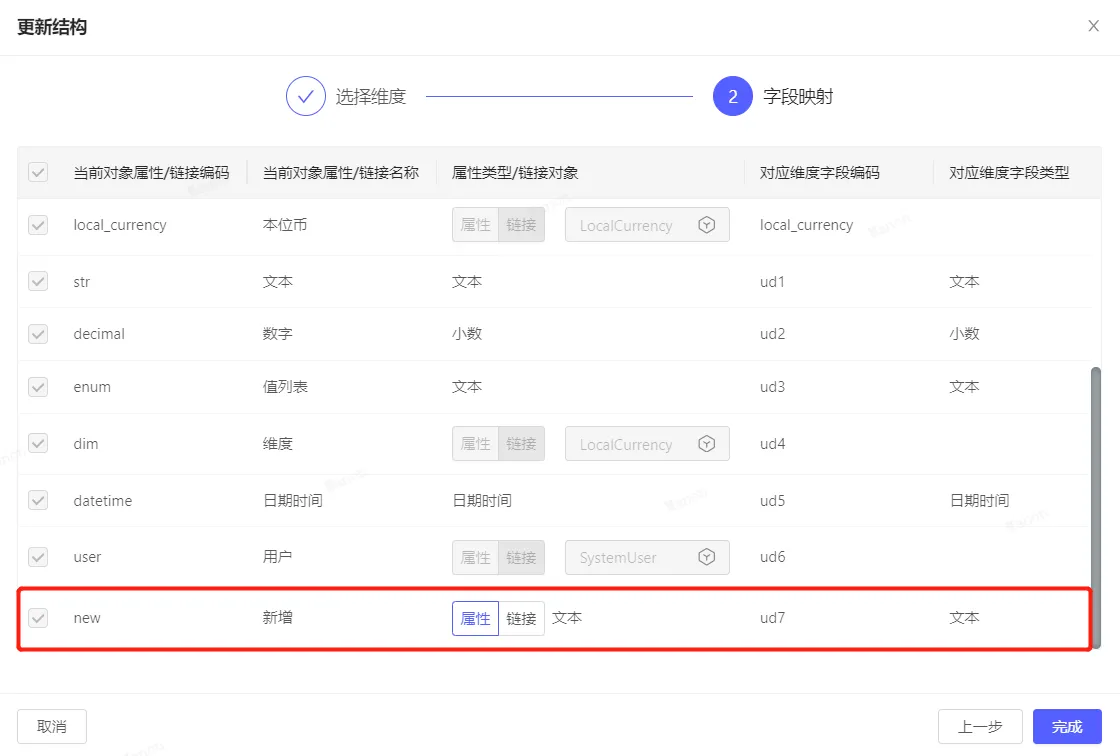This screenshot has width=1120, height=756.
Task: Select 属性 option in dim row
Action: 476,444
